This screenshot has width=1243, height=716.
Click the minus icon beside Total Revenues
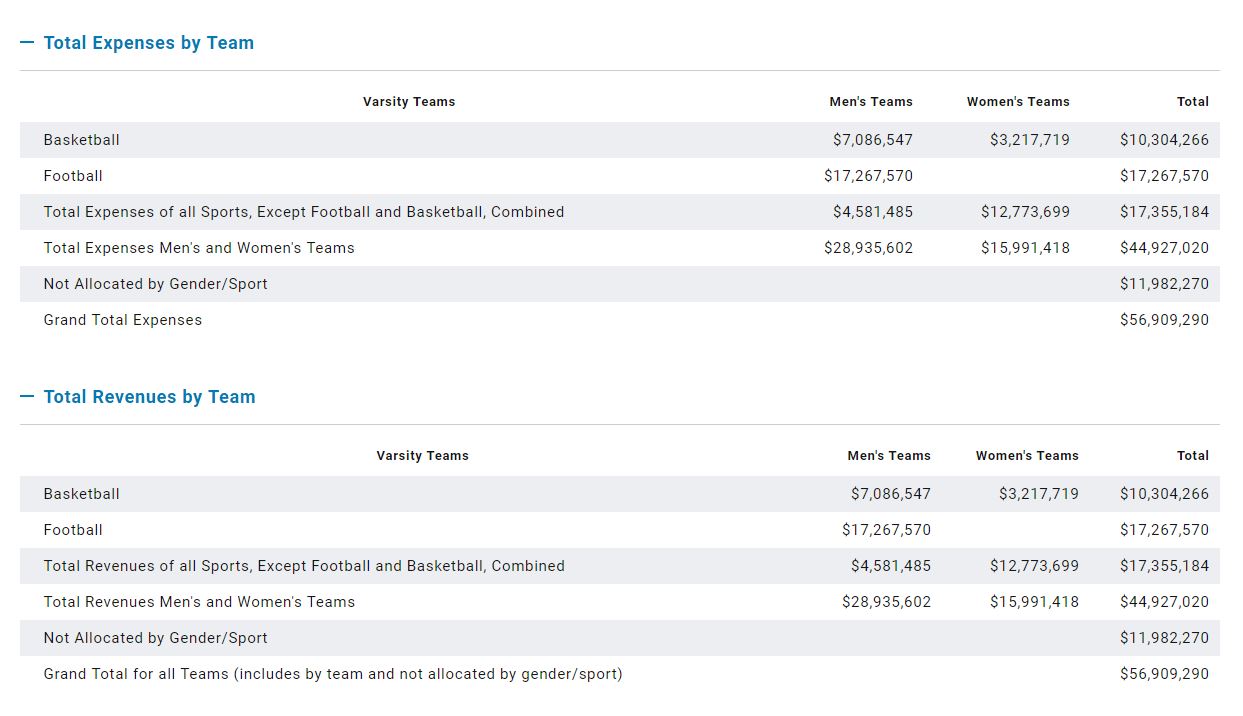tap(27, 397)
